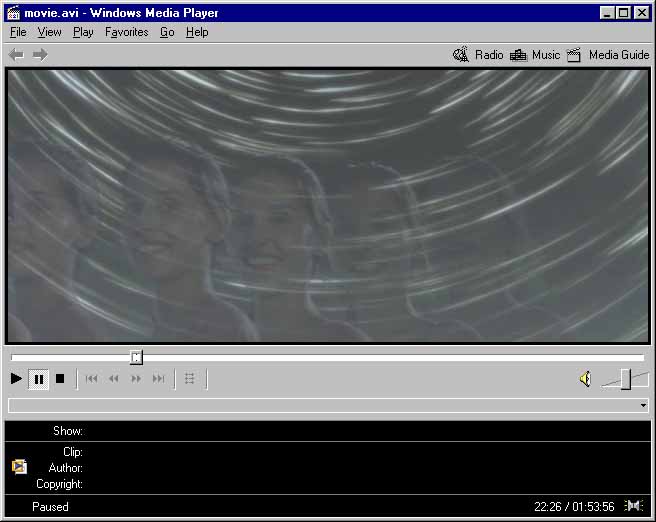This screenshot has width=656, height=522.
Task: Maximize the Windows Media Player window
Action: point(623,13)
